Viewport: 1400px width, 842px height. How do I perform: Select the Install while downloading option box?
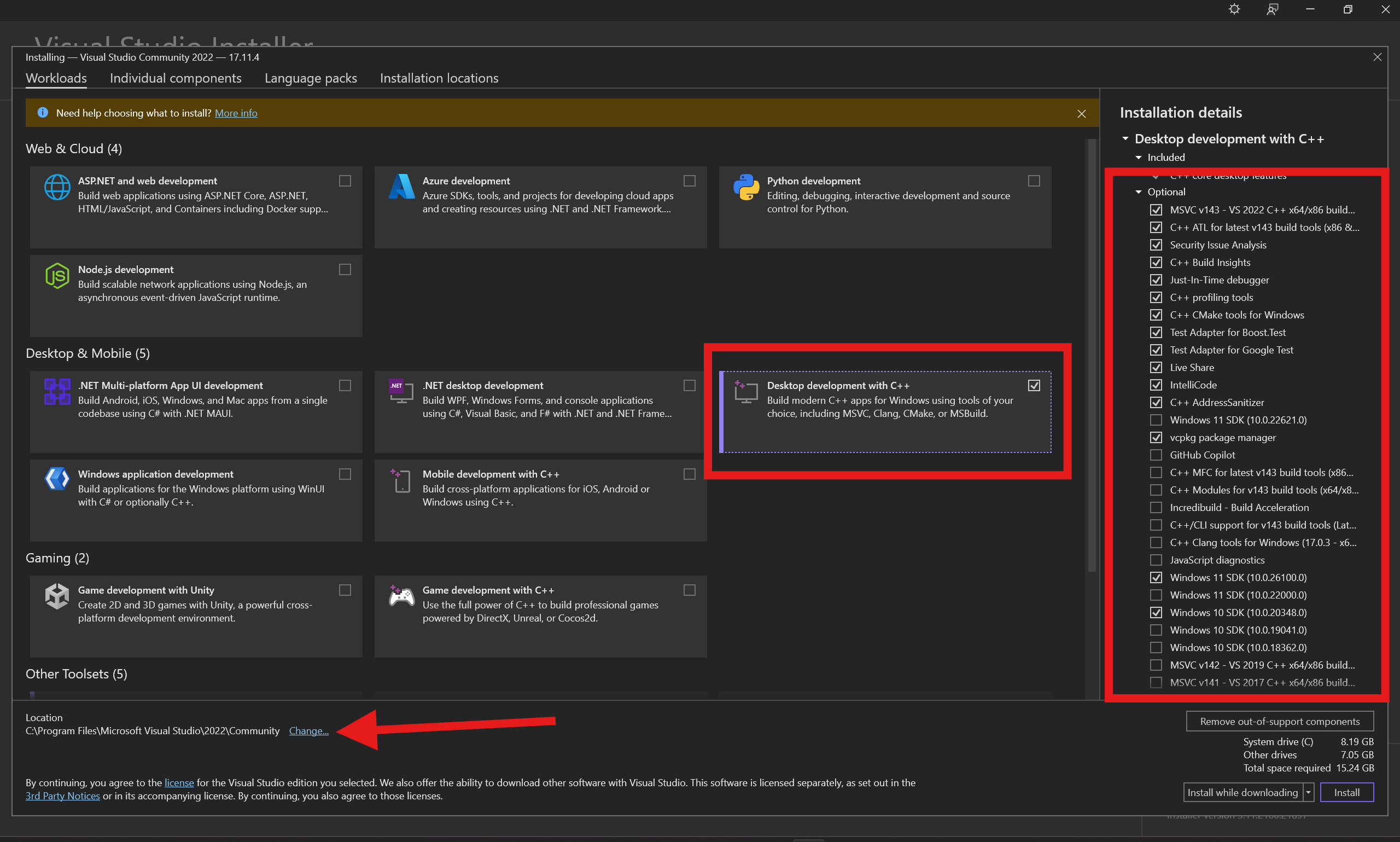[1242, 792]
